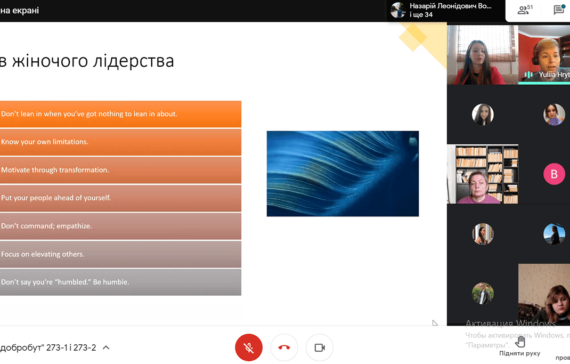Click slide item 'Motivate through transformation.'

(120, 170)
